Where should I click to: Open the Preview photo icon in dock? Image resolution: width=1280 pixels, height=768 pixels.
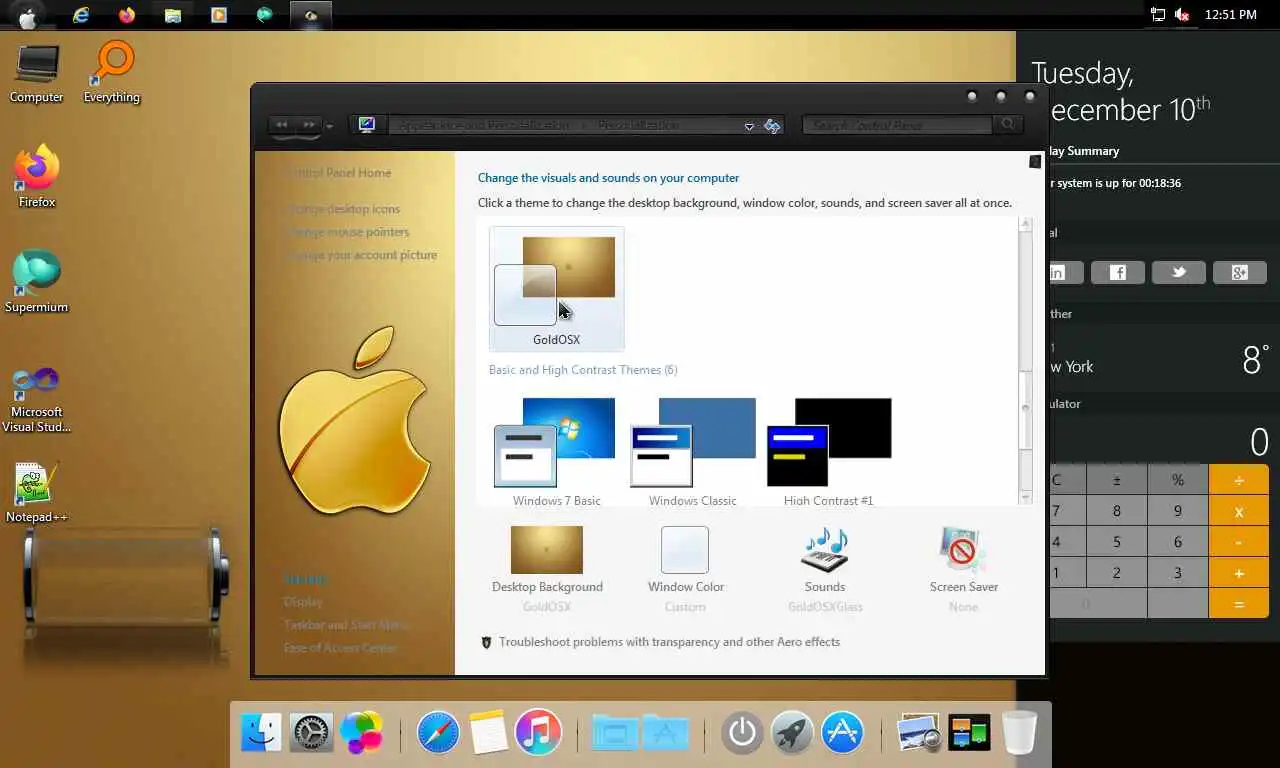pyautogui.click(x=919, y=733)
